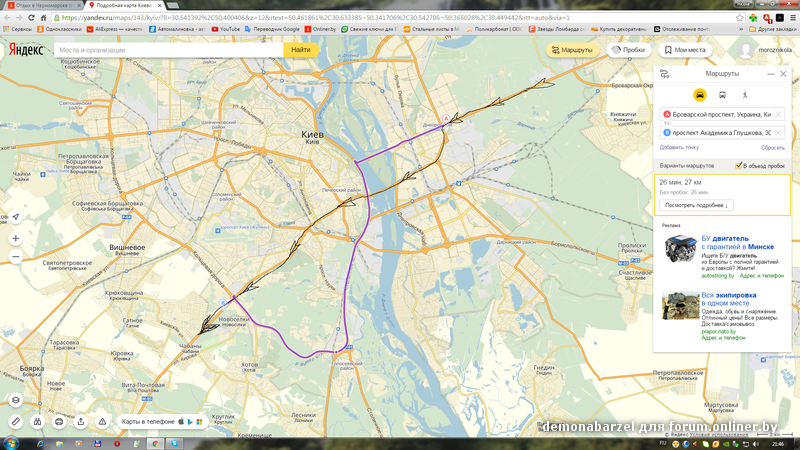800x450 pixels.
Task: Open Onliner.by bookmark
Action: tap(320, 29)
